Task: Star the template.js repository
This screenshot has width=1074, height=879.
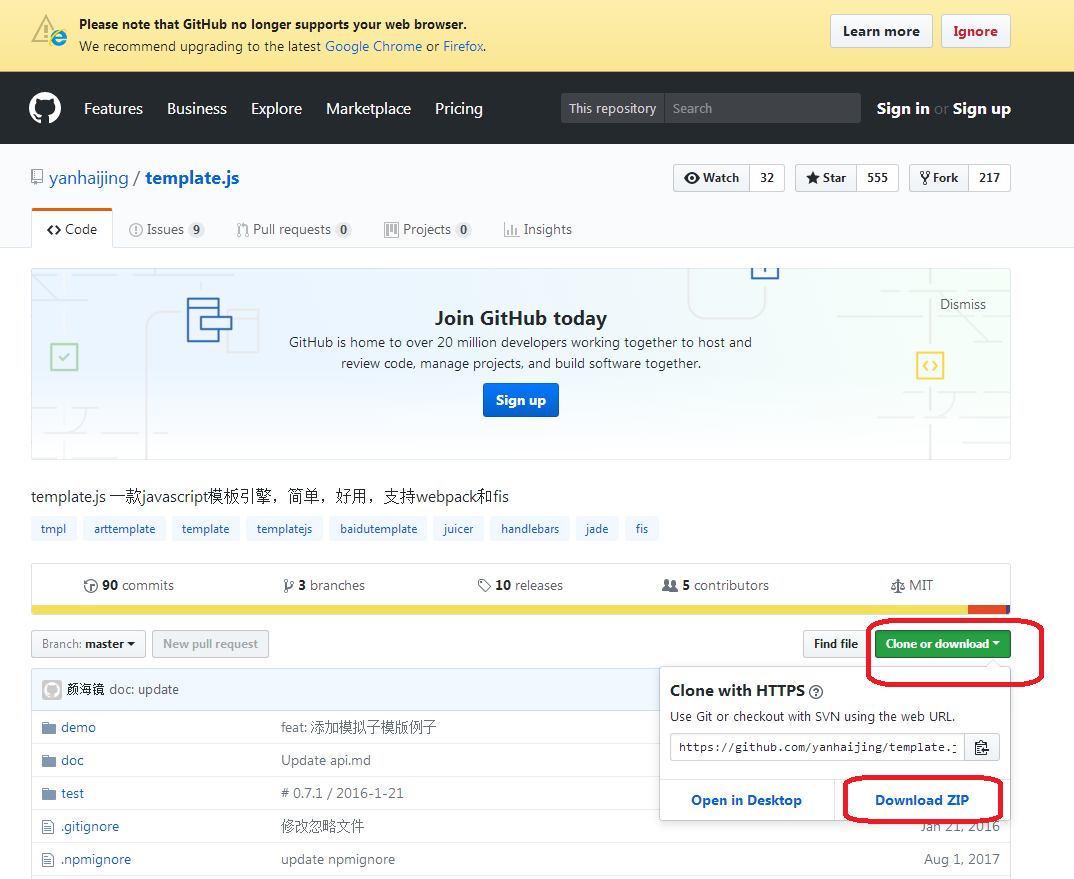Action: coord(826,178)
